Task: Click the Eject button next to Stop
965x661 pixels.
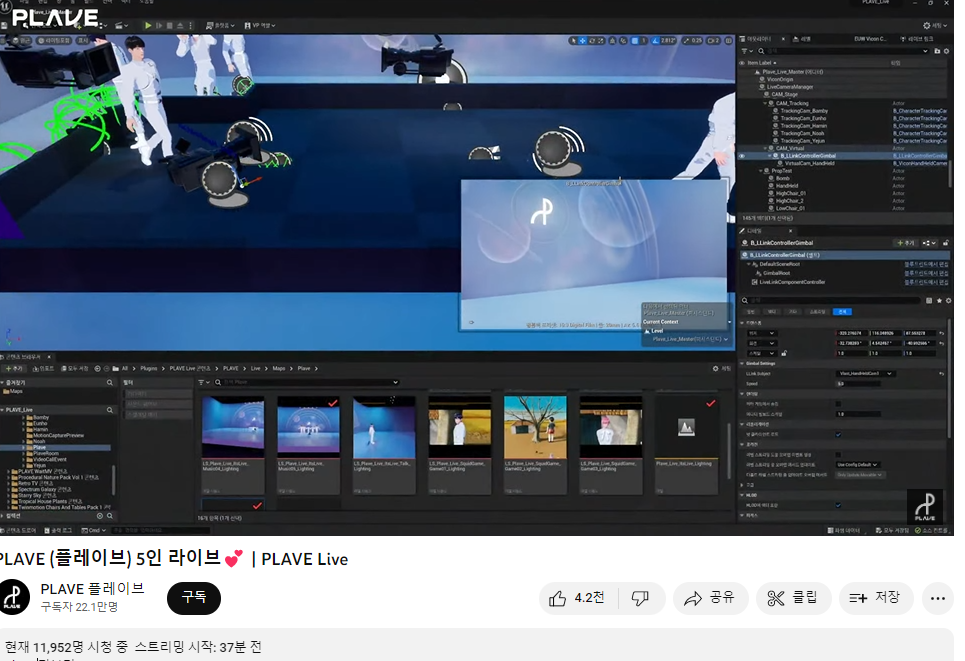Action: tap(180, 25)
